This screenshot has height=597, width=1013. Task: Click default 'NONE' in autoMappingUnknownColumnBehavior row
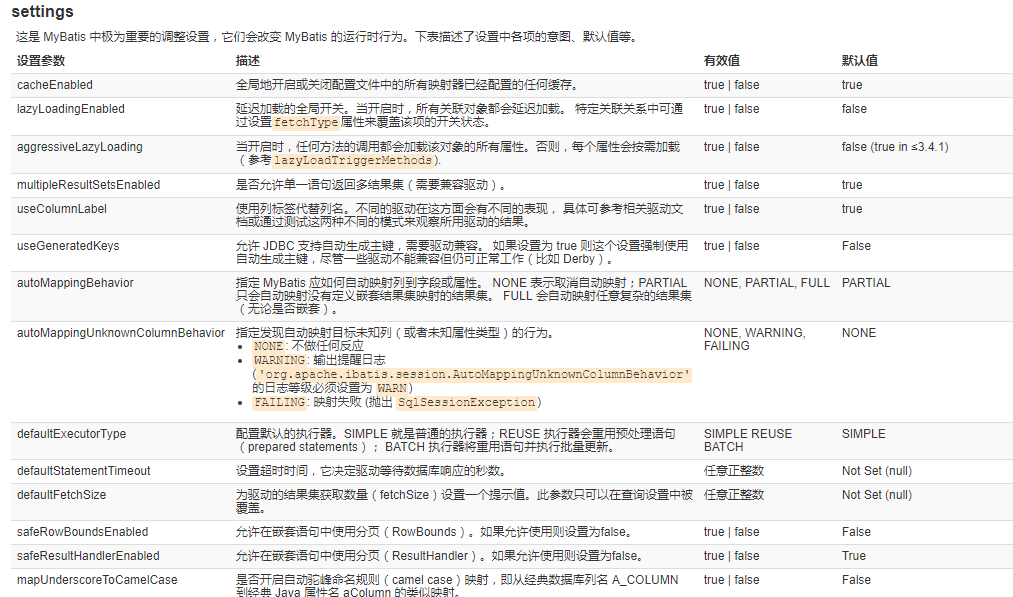pos(859,333)
